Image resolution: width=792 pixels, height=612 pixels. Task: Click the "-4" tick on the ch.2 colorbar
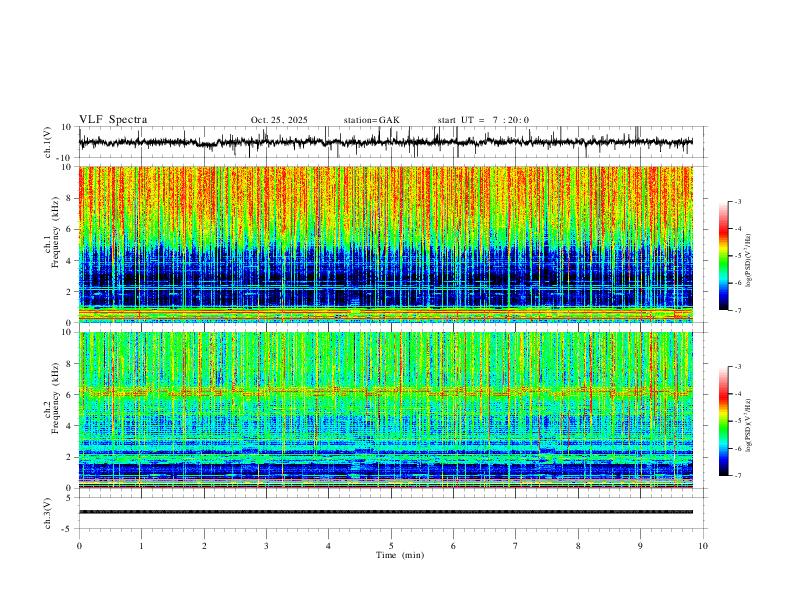(x=737, y=394)
